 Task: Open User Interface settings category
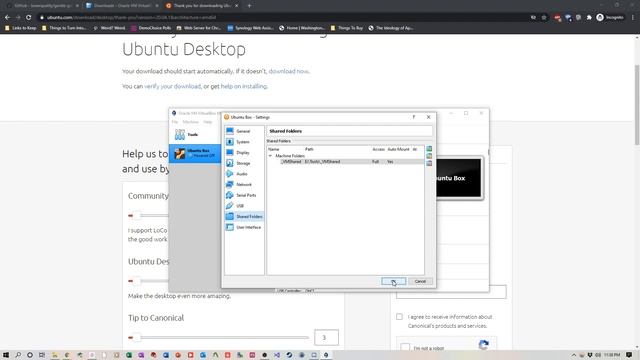coord(244,227)
